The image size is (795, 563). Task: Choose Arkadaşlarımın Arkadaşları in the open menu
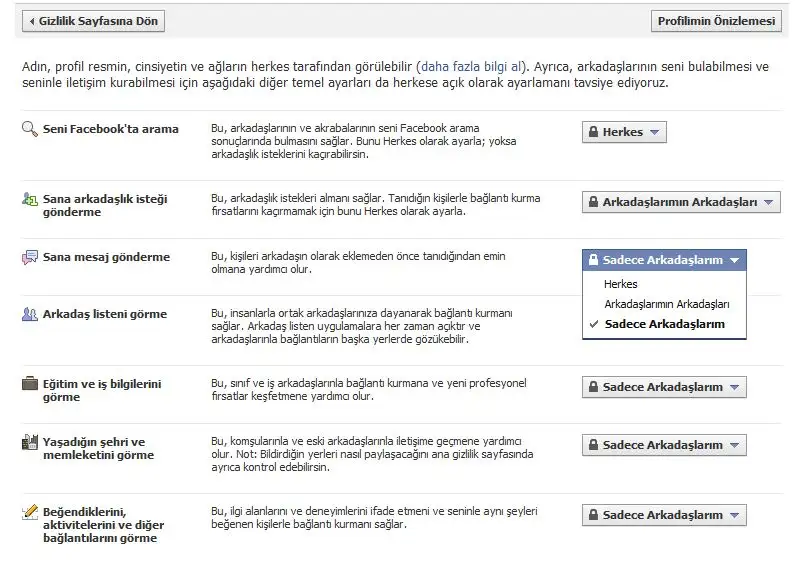tap(666, 304)
